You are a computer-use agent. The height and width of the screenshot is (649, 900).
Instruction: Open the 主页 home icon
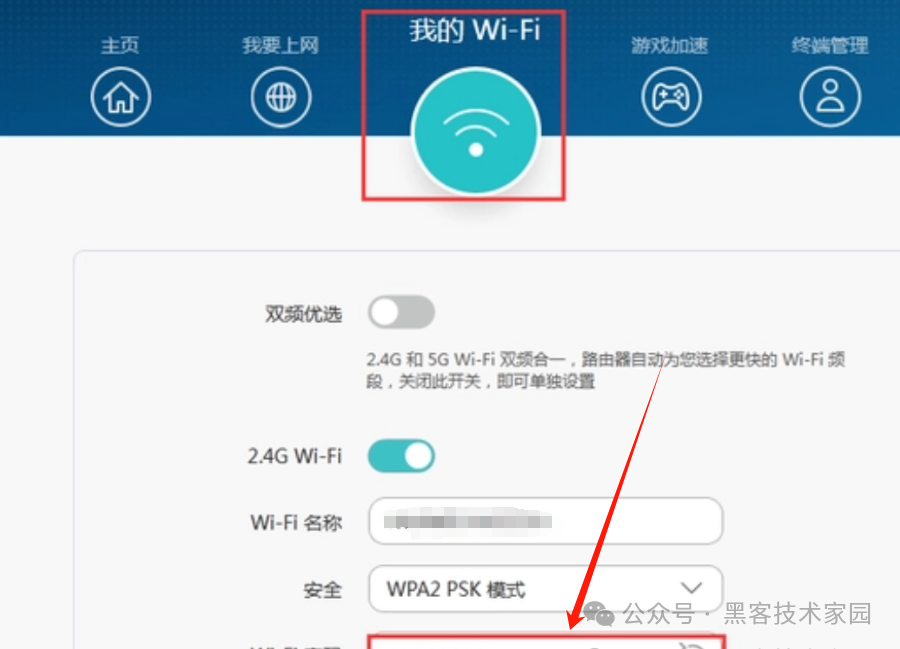click(121, 96)
